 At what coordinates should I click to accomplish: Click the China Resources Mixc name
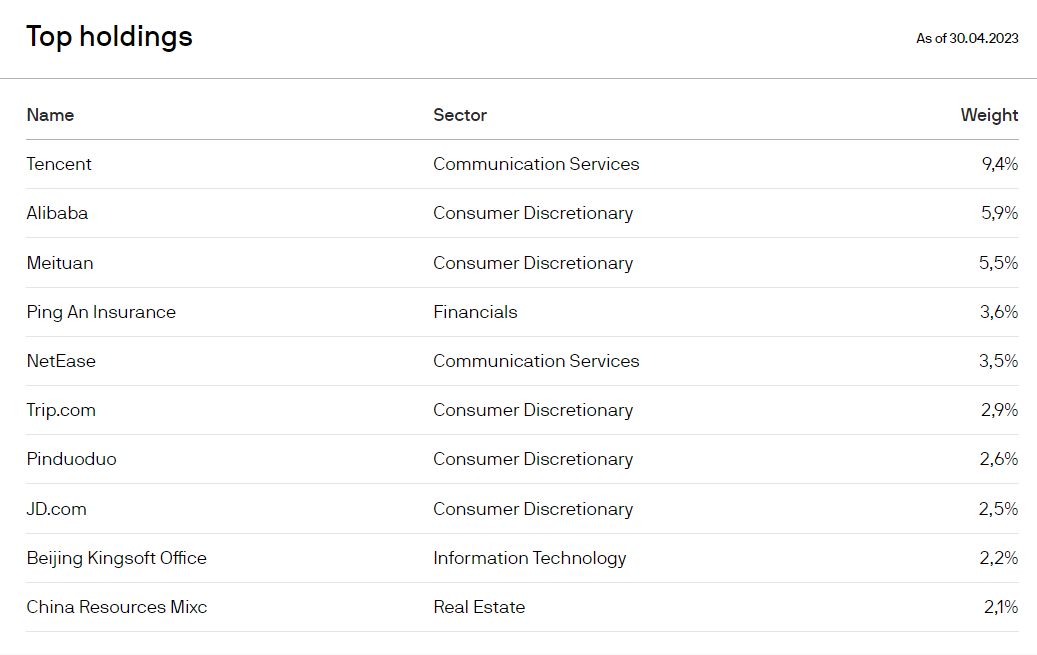point(116,607)
